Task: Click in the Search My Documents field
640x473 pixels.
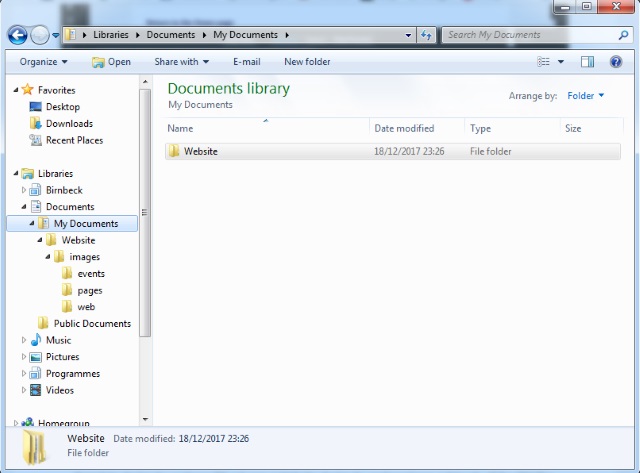Action: click(x=525, y=35)
